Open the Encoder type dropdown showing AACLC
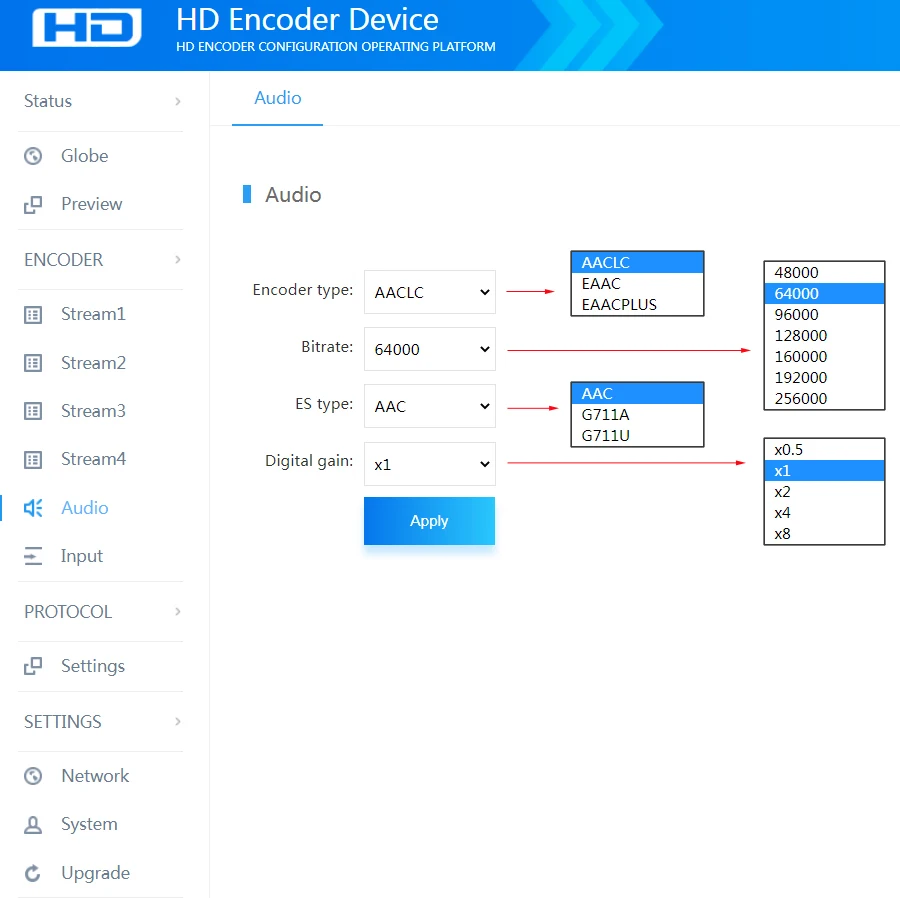900x898 pixels. (430, 292)
